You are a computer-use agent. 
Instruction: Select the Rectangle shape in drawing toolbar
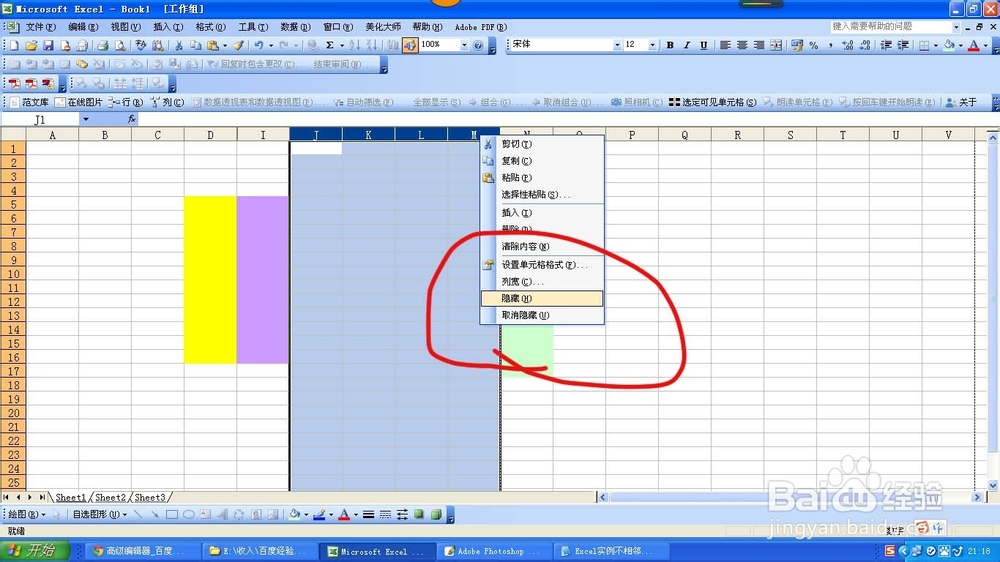[172, 514]
